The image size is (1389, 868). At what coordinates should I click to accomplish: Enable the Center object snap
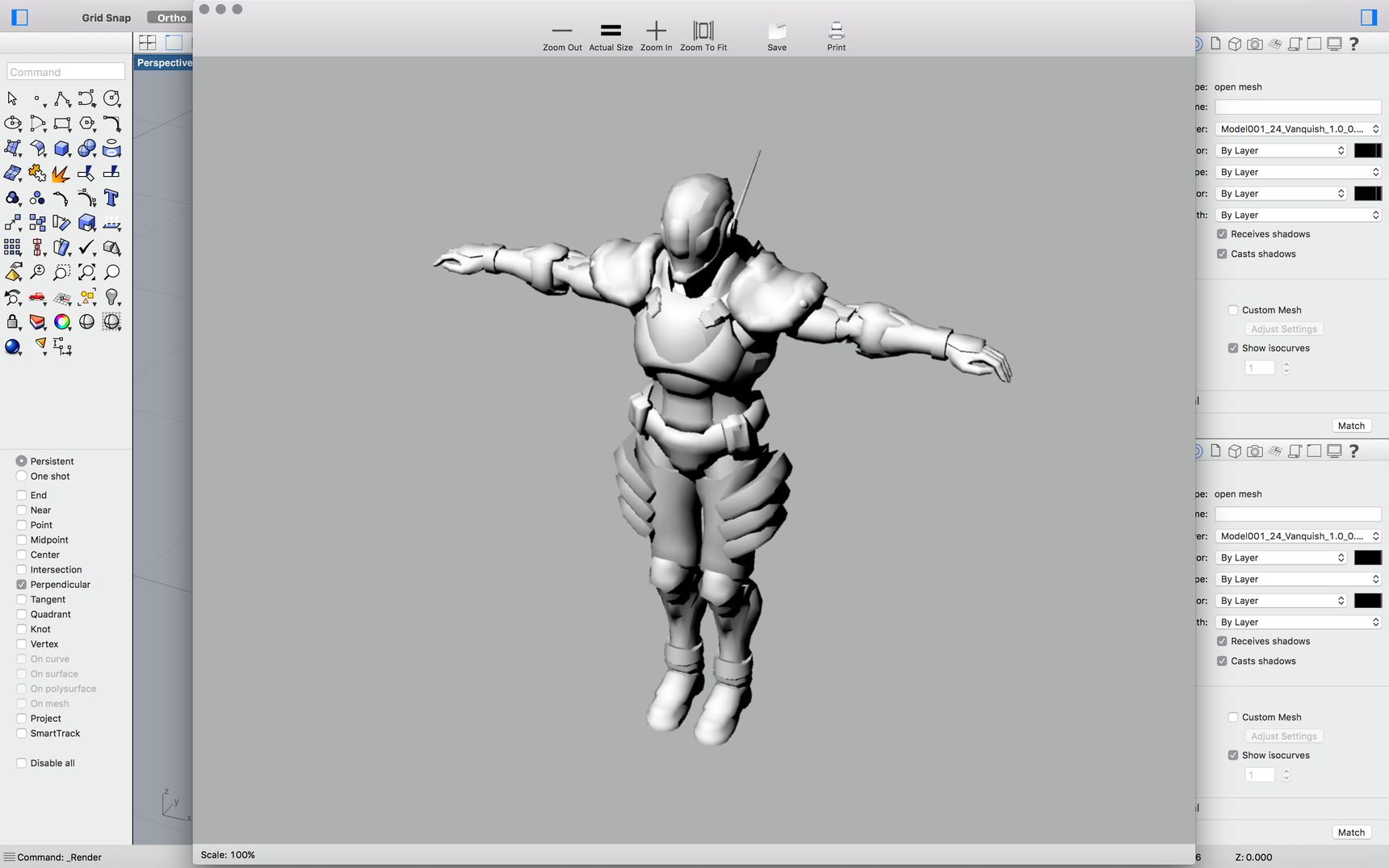click(22, 555)
